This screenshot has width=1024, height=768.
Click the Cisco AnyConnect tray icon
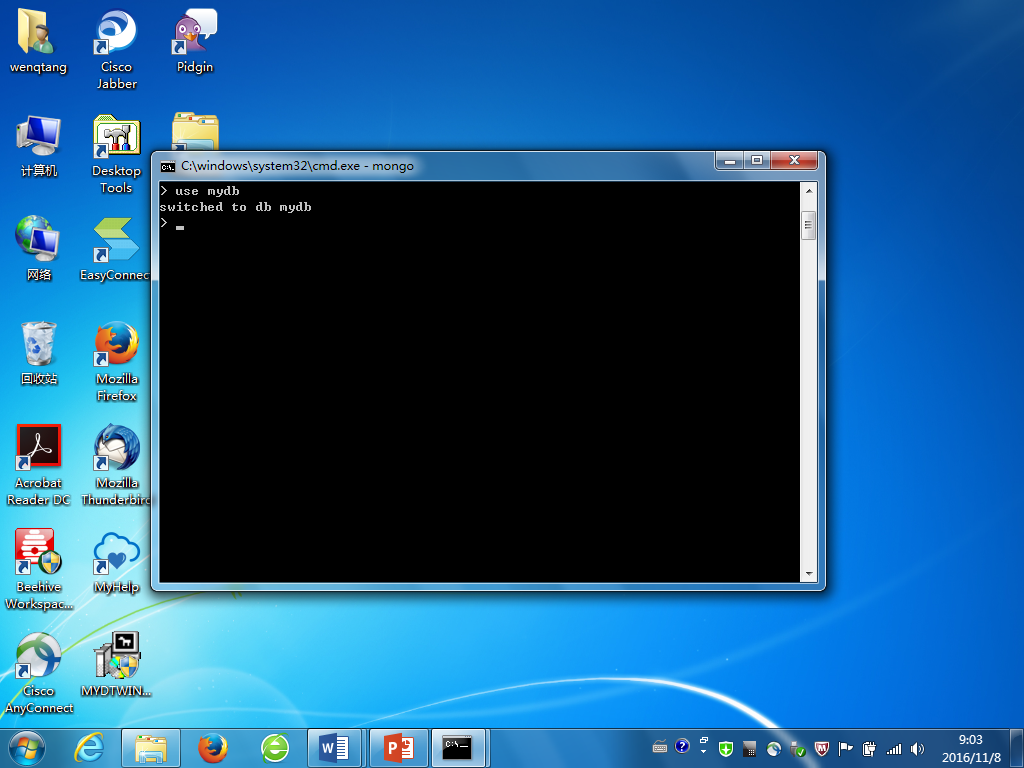(774, 749)
